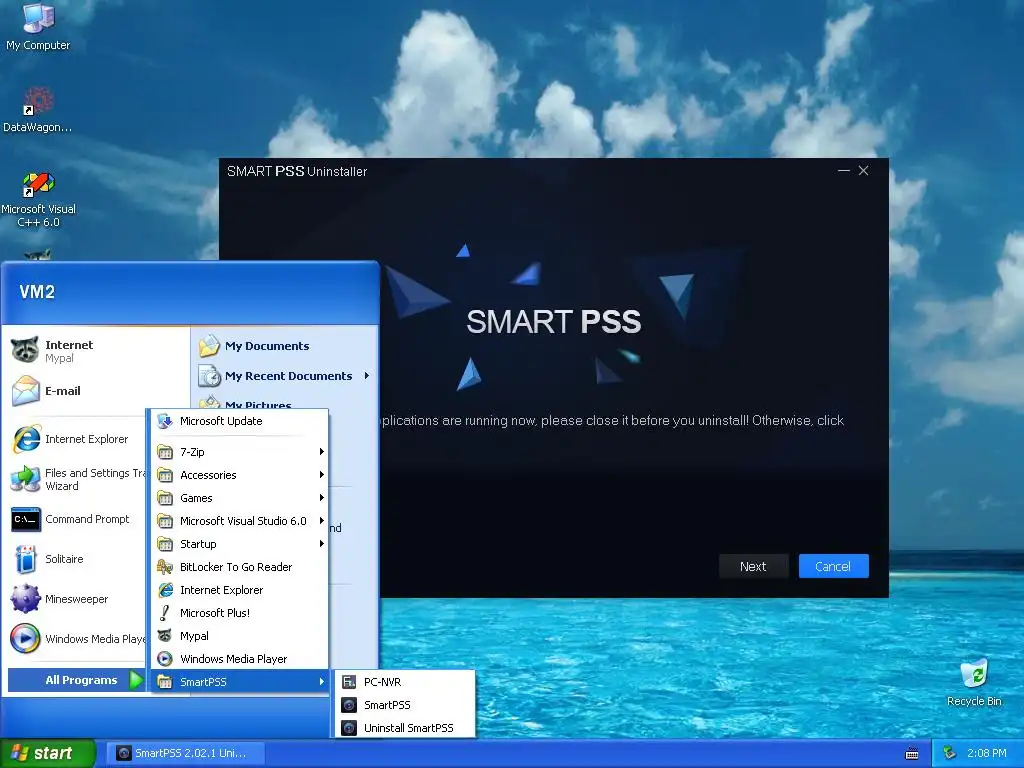1024x768 pixels.
Task: Select the Recycle Bin desktop icon
Action: [x=974, y=683]
